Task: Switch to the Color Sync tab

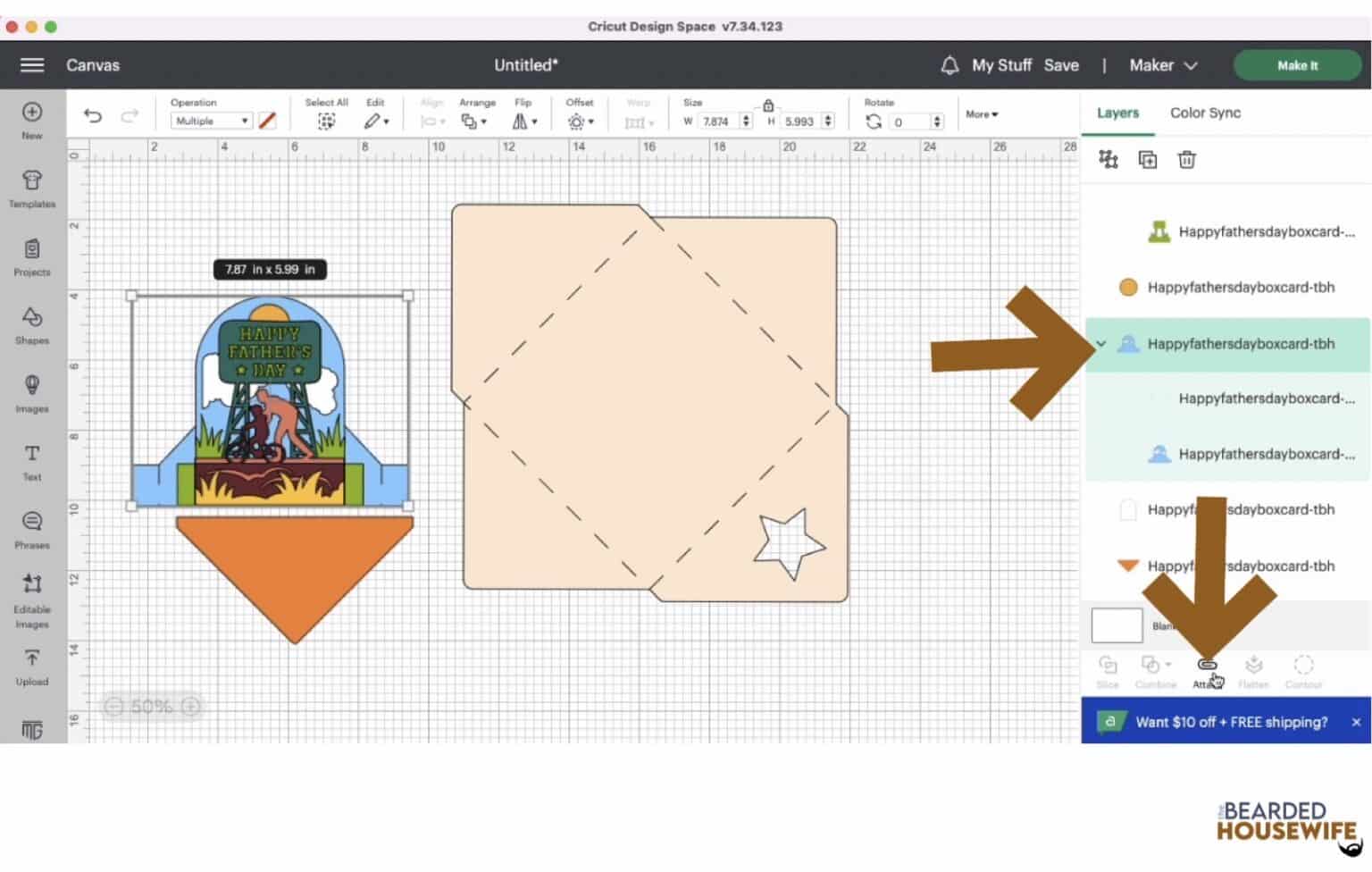Action: click(1205, 113)
